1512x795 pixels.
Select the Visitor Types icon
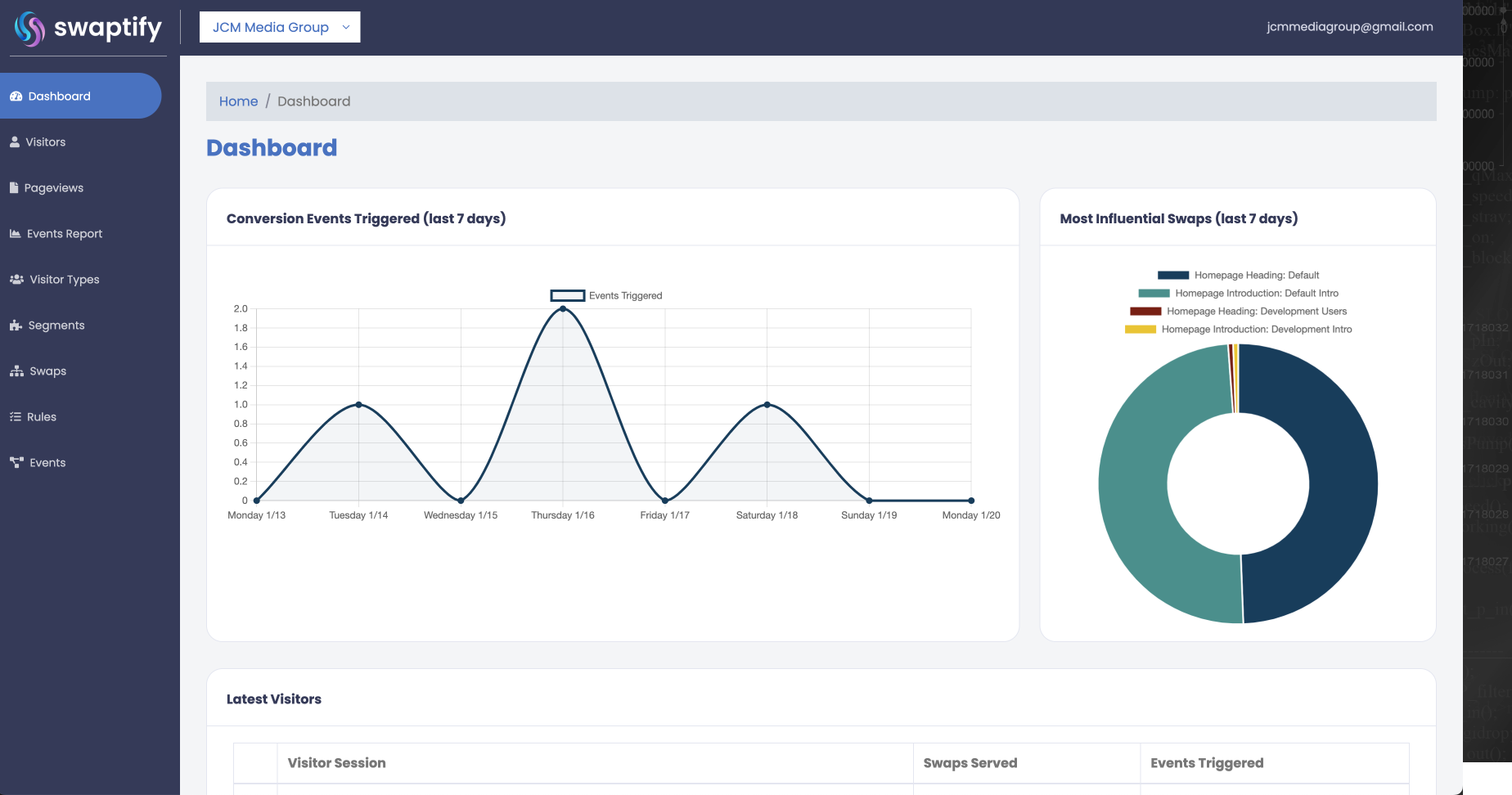pyautogui.click(x=16, y=279)
